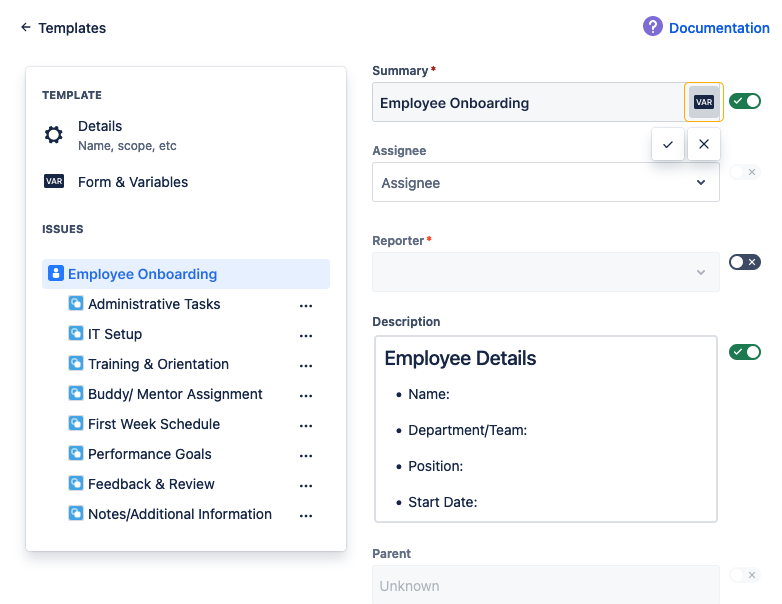The width and height of the screenshot is (782, 604).
Task: Open more options for Administrative Tasks
Action: pyautogui.click(x=306, y=305)
